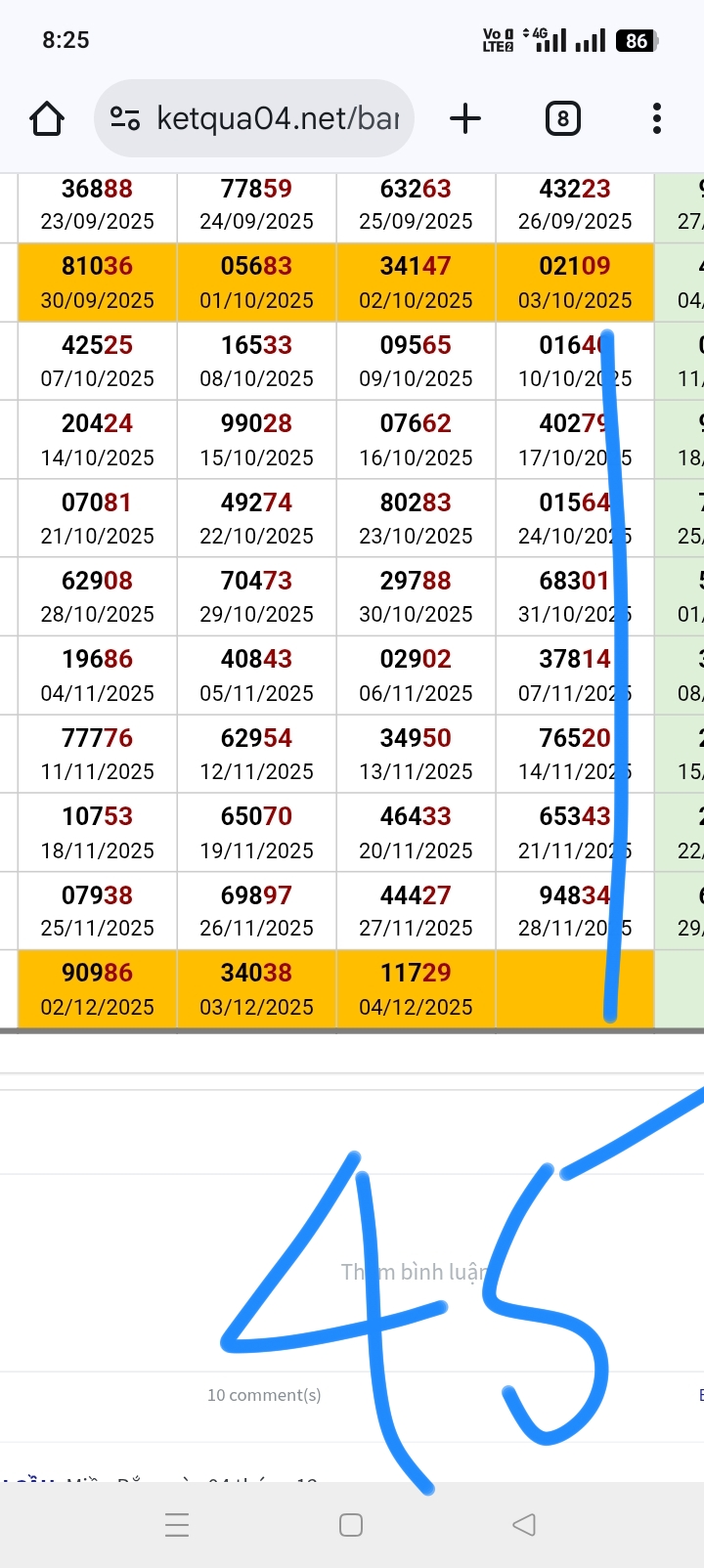704x1568 pixels.
Task: Open the three-dot browser menu
Action: 656,119
